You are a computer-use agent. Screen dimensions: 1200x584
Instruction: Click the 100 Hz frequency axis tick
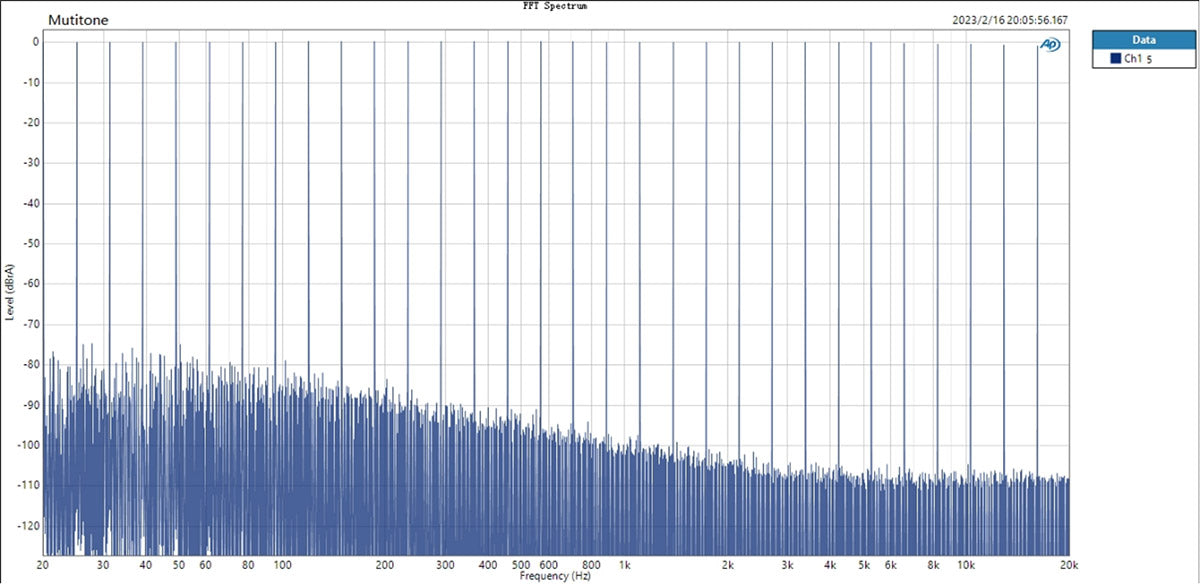point(282,565)
